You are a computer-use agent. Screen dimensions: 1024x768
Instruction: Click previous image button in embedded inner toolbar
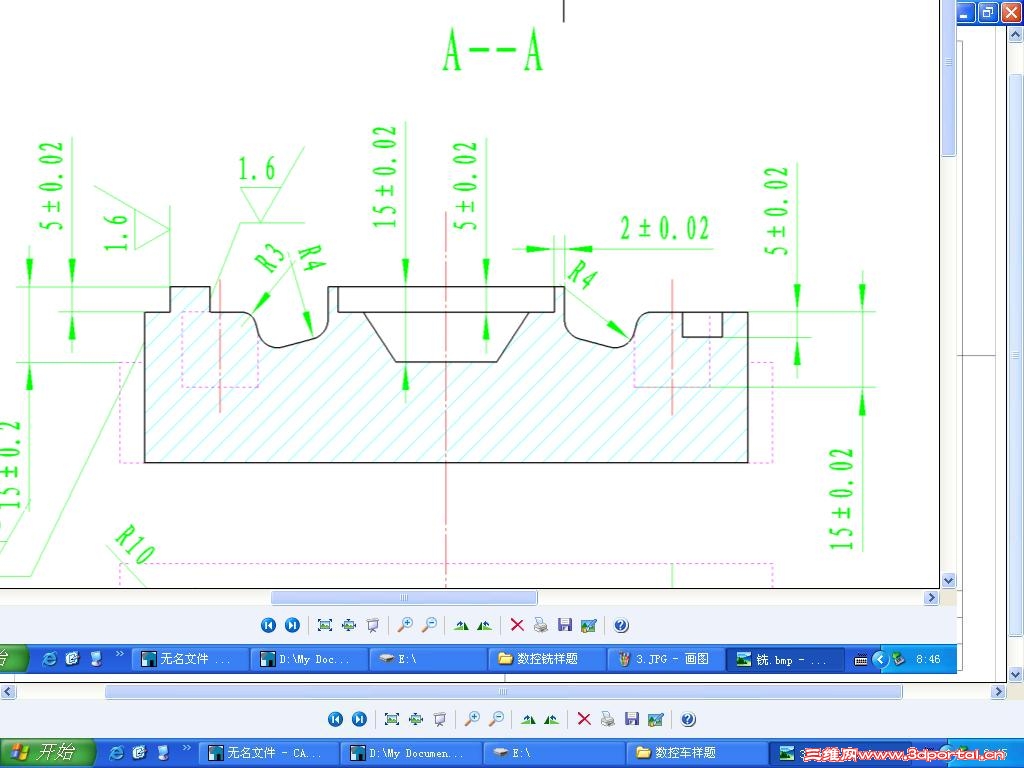click(268, 625)
